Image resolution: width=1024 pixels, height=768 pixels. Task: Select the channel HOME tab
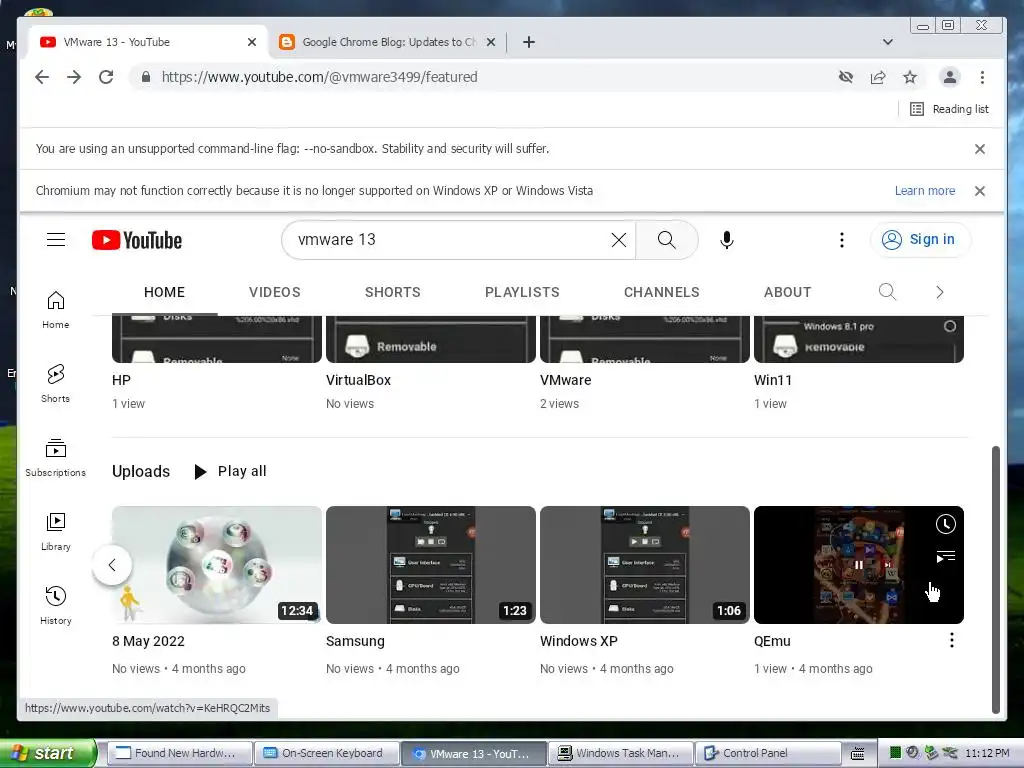click(164, 292)
